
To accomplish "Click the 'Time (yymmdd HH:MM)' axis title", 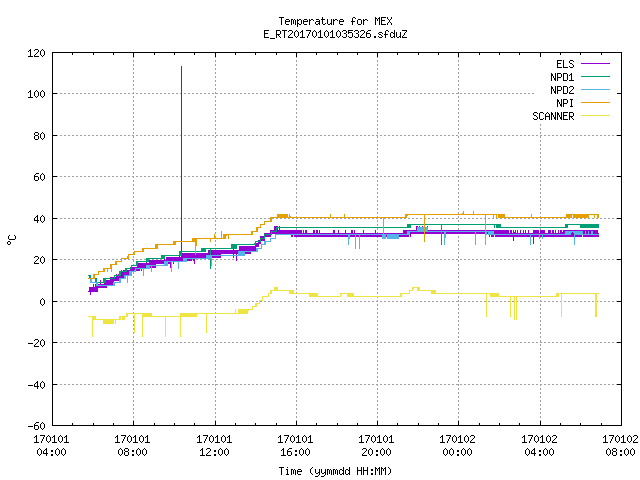I will pyautogui.click(x=335, y=471).
